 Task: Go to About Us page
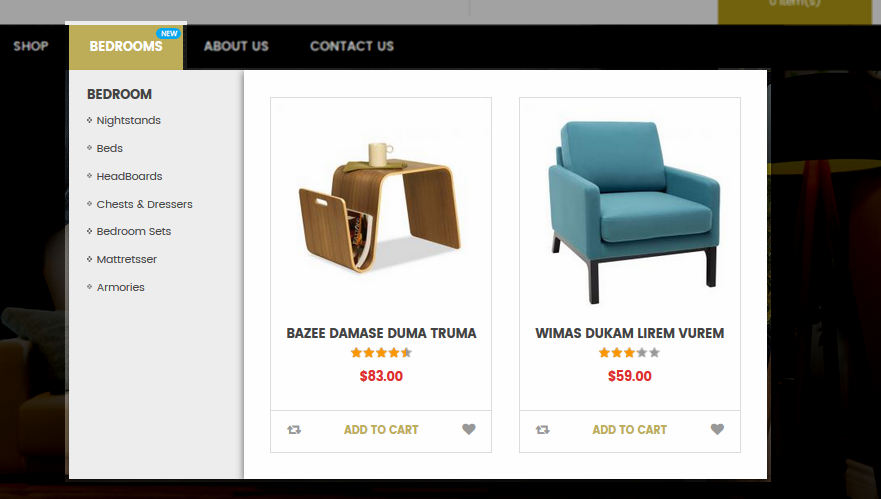pos(236,46)
